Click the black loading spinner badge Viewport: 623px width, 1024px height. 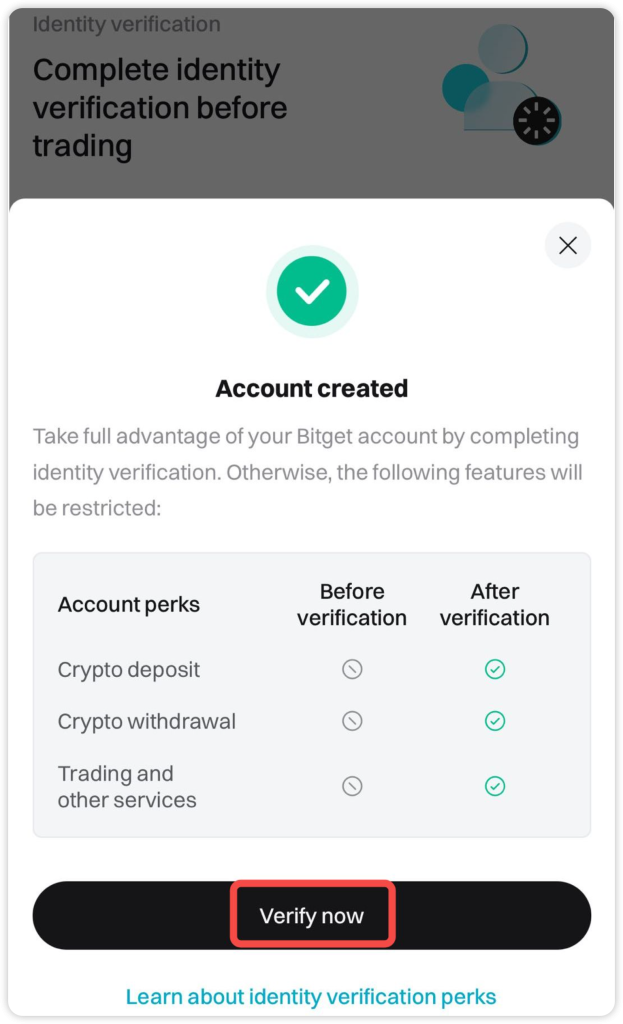click(x=537, y=120)
